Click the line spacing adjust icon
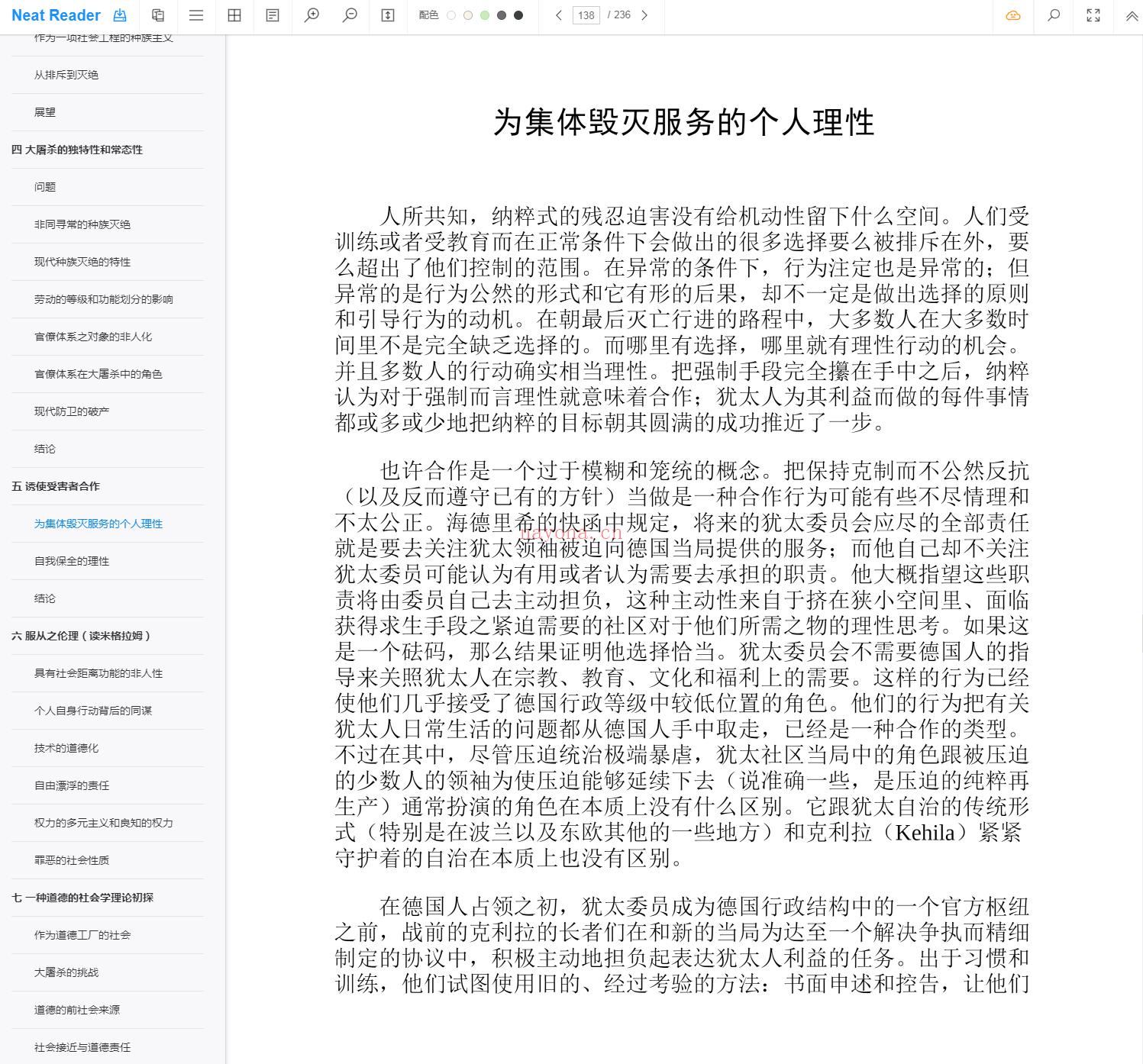 tap(388, 15)
